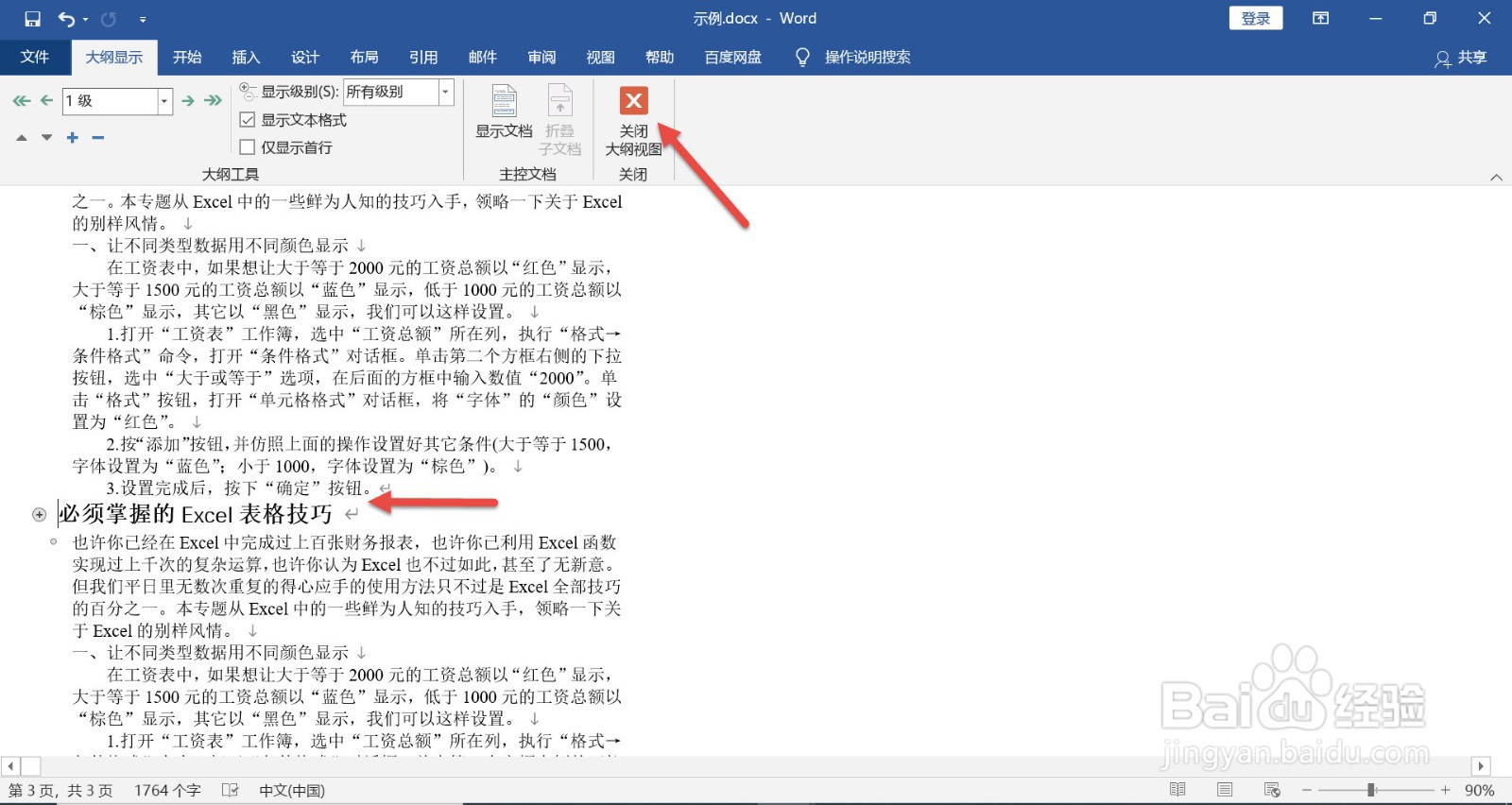Image resolution: width=1512 pixels, height=805 pixels.
Task: Open Customize Quick Access Toolbar dropdown
Action: point(143,19)
